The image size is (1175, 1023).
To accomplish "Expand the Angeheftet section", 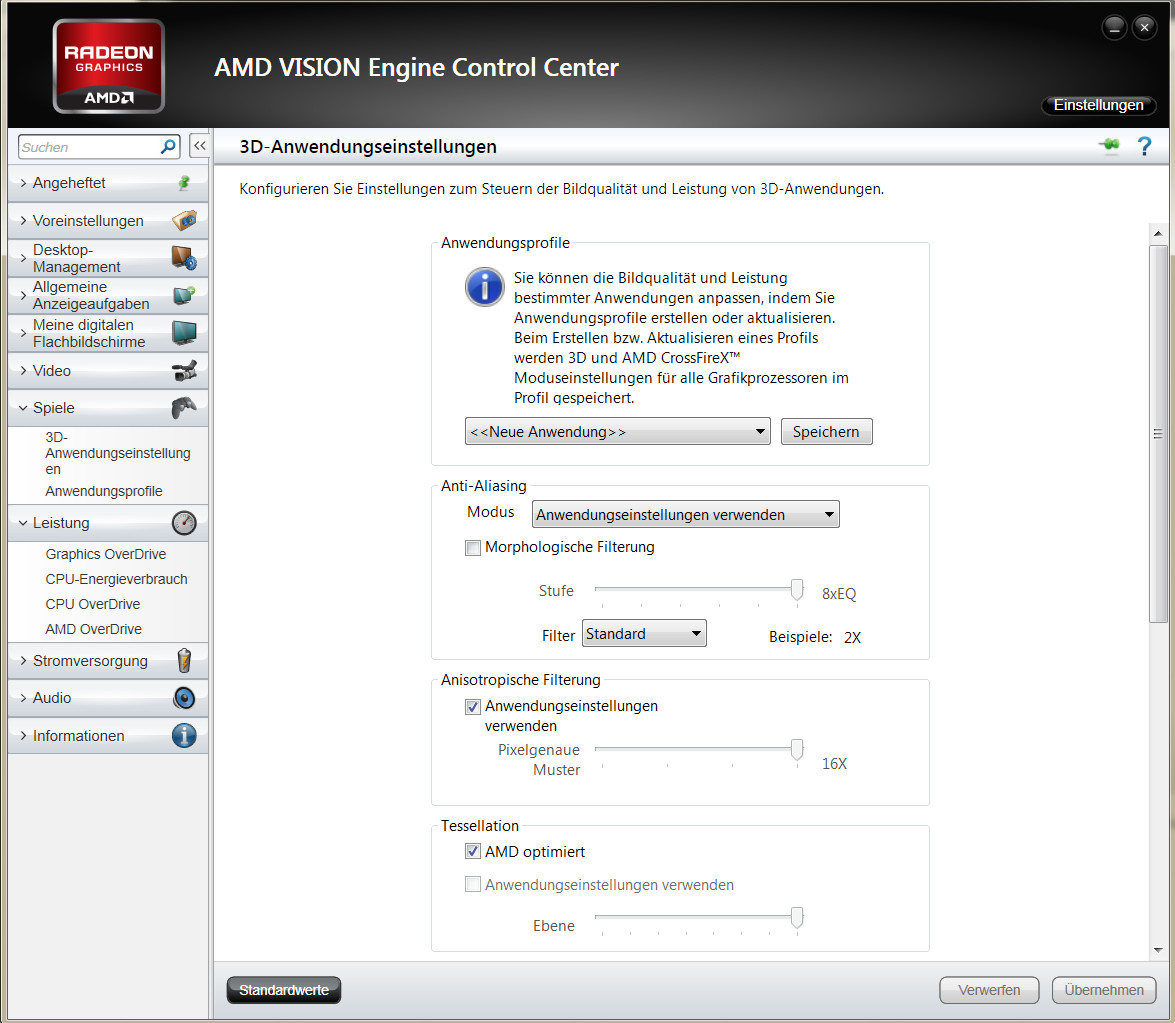I will tap(108, 183).
